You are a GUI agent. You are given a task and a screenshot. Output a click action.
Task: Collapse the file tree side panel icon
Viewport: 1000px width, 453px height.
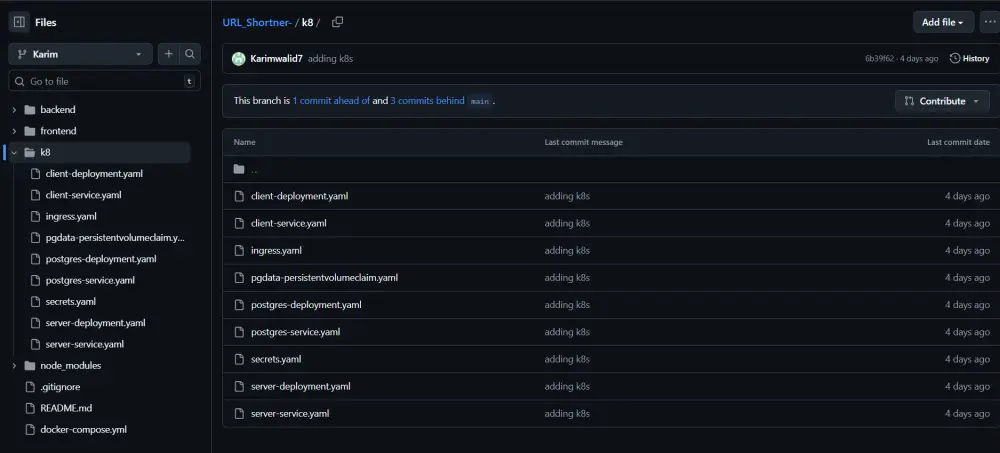pyautogui.click(x=19, y=22)
